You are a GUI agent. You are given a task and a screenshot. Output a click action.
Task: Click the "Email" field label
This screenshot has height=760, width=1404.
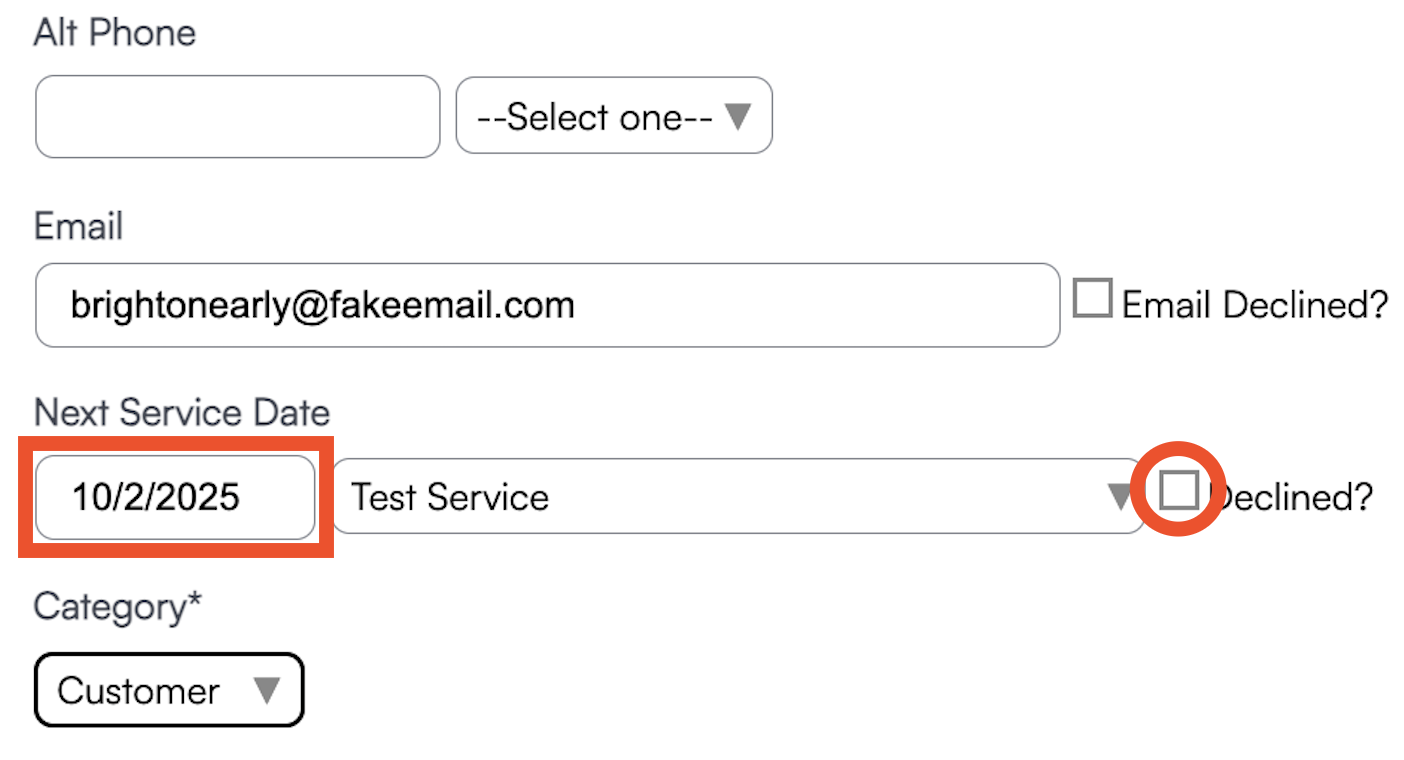tap(78, 226)
